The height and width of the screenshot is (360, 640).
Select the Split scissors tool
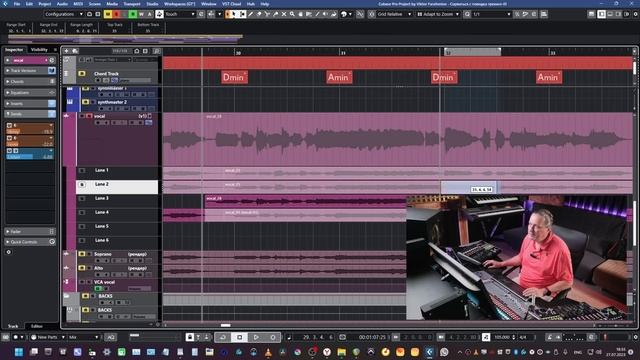[x=267, y=14]
